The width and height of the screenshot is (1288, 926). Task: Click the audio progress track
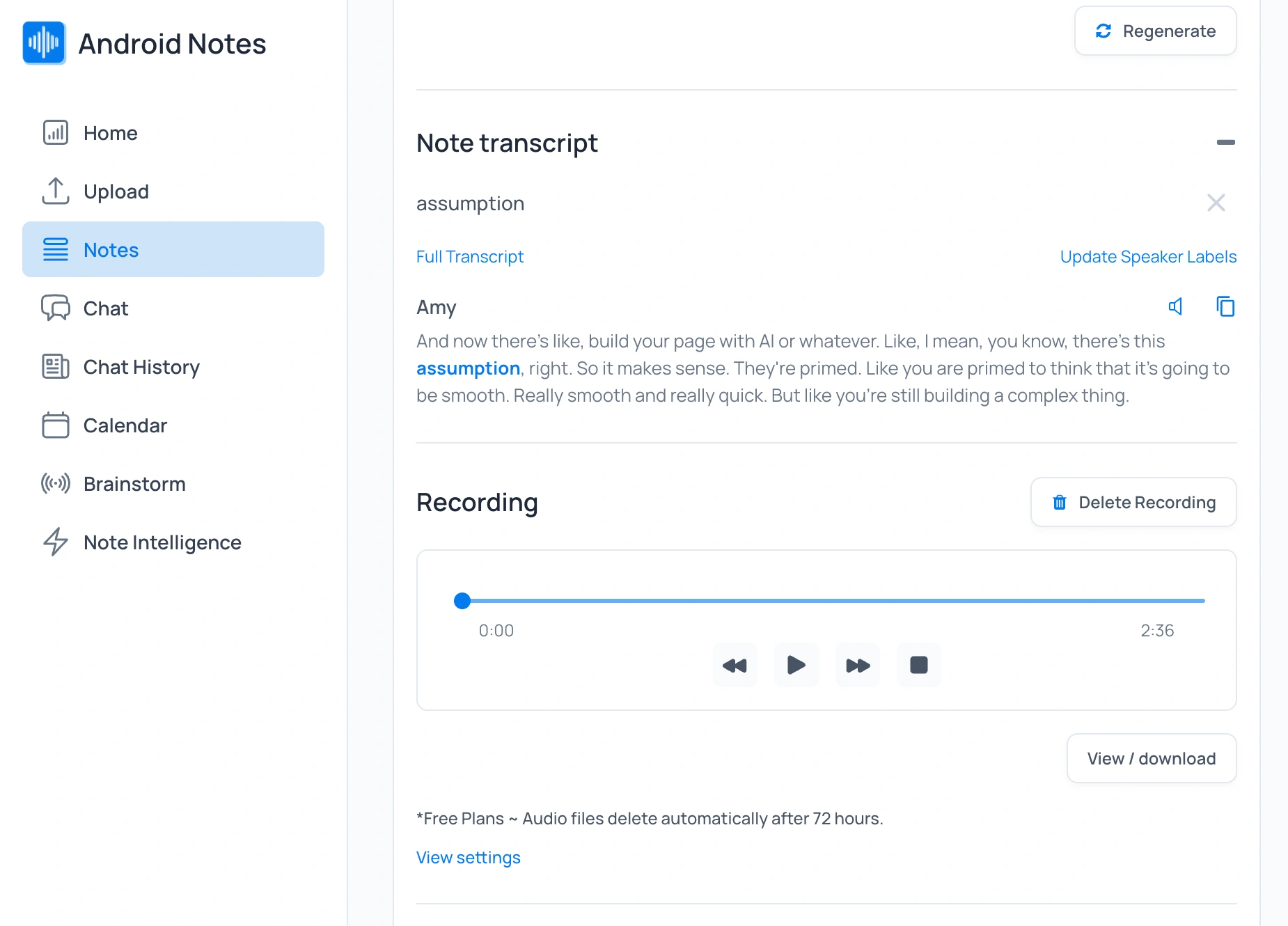[x=829, y=601]
